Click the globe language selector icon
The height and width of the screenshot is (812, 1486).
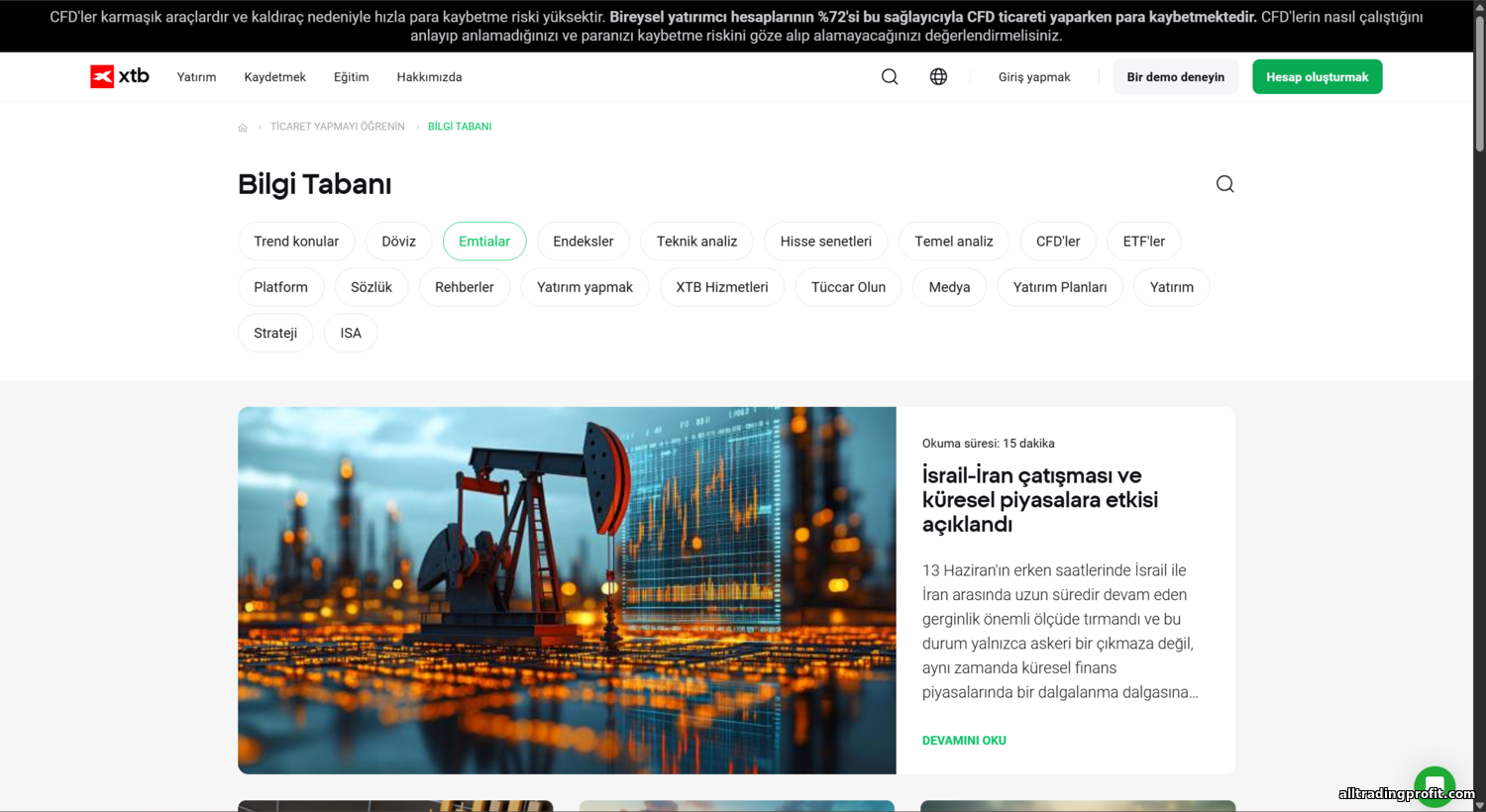tap(938, 76)
